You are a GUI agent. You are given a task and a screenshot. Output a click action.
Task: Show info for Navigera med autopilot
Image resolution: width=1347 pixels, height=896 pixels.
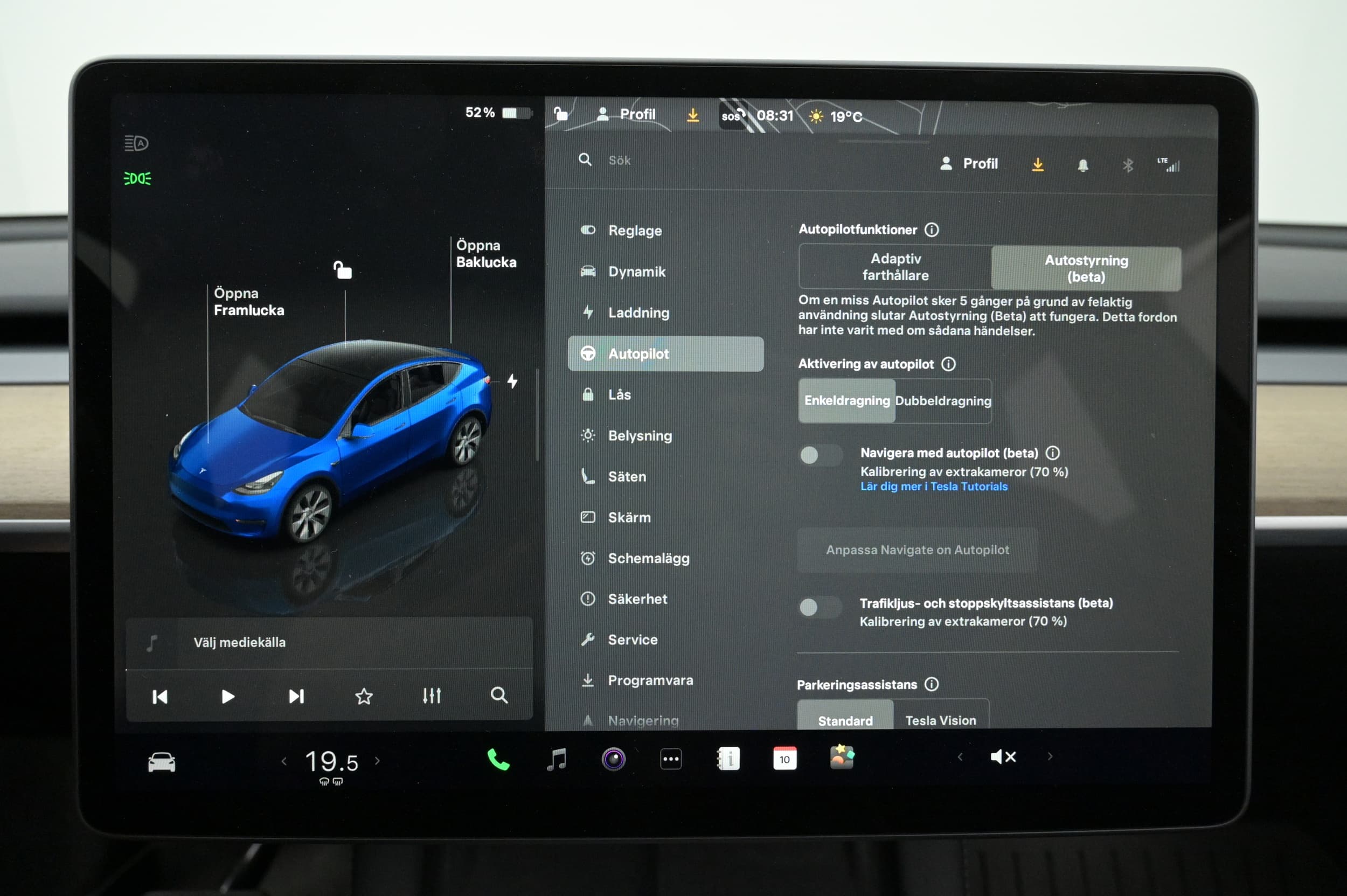pos(1053,453)
